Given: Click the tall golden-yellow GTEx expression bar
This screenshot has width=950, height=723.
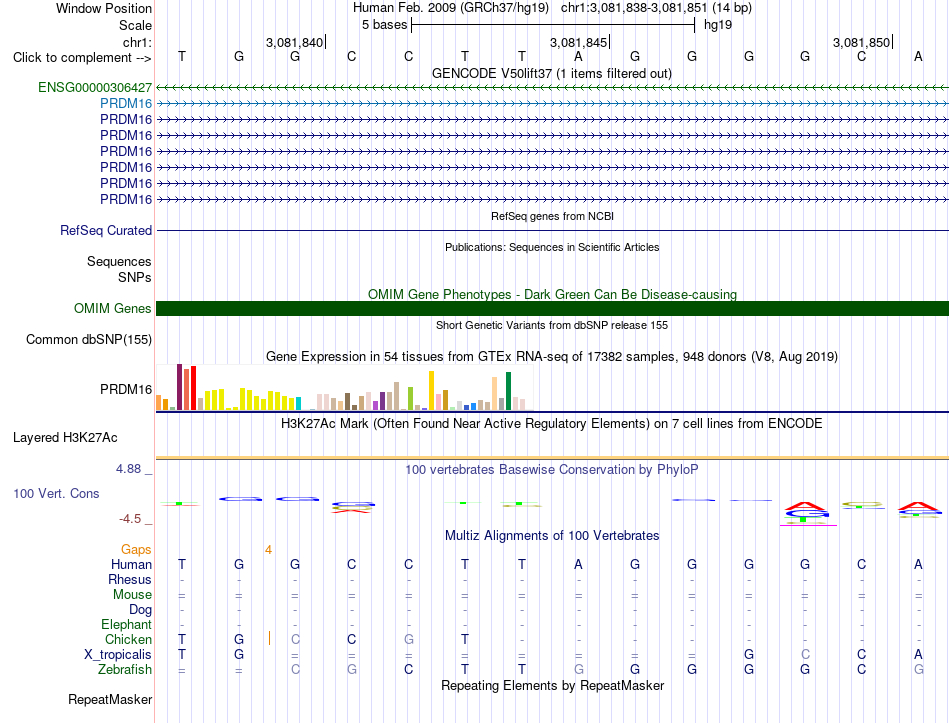Looking at the screenshot, I should 431,391.
